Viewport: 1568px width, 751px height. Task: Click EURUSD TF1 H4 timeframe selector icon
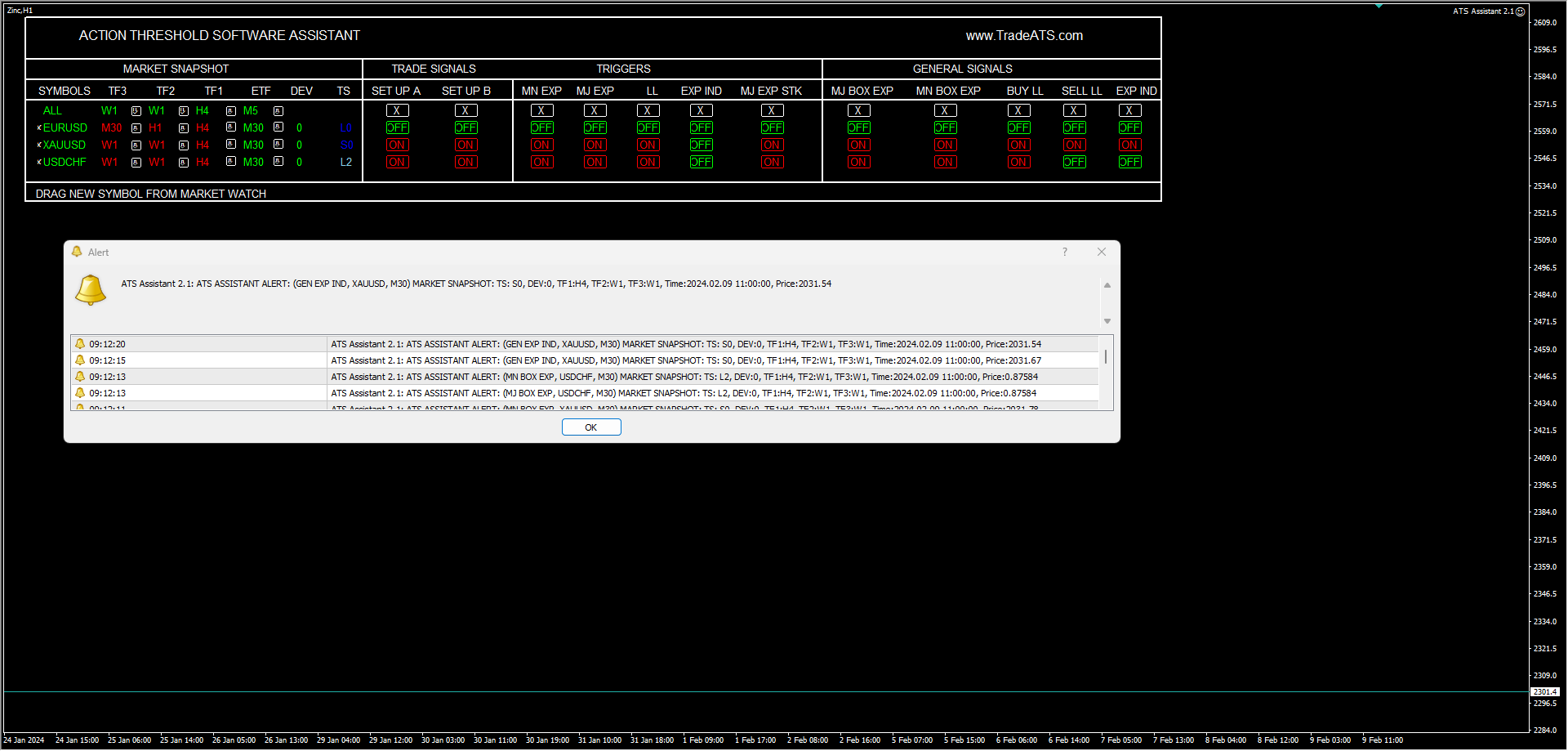click(231, 127)
